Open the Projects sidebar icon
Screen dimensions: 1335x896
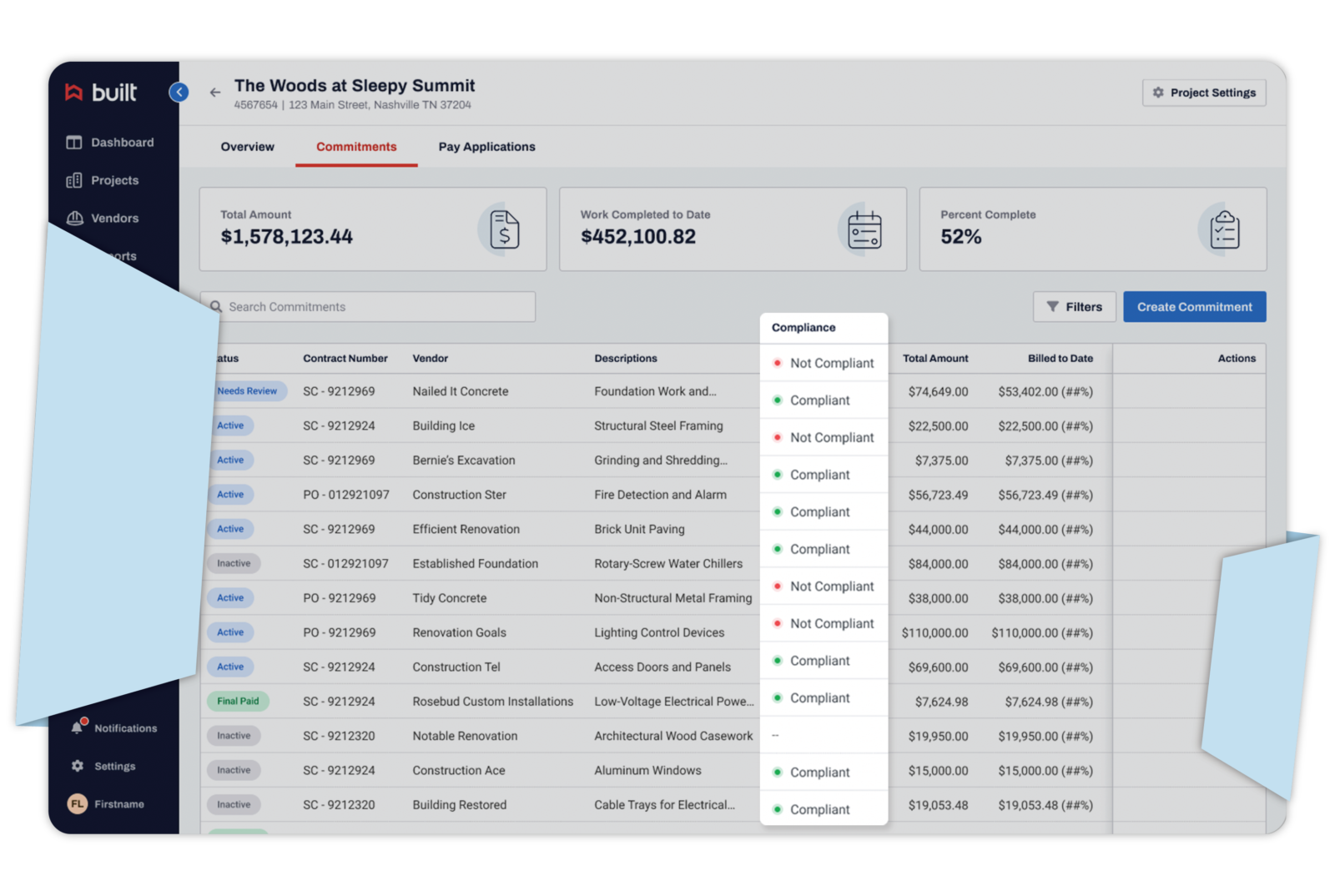click(x=74, y=180)
